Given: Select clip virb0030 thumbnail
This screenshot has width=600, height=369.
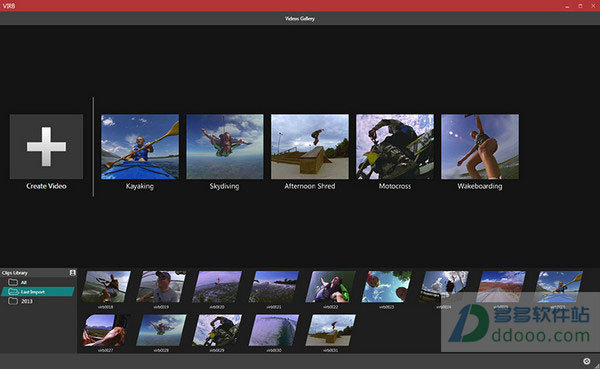Looking at the screenshot, I should [274, 330].
